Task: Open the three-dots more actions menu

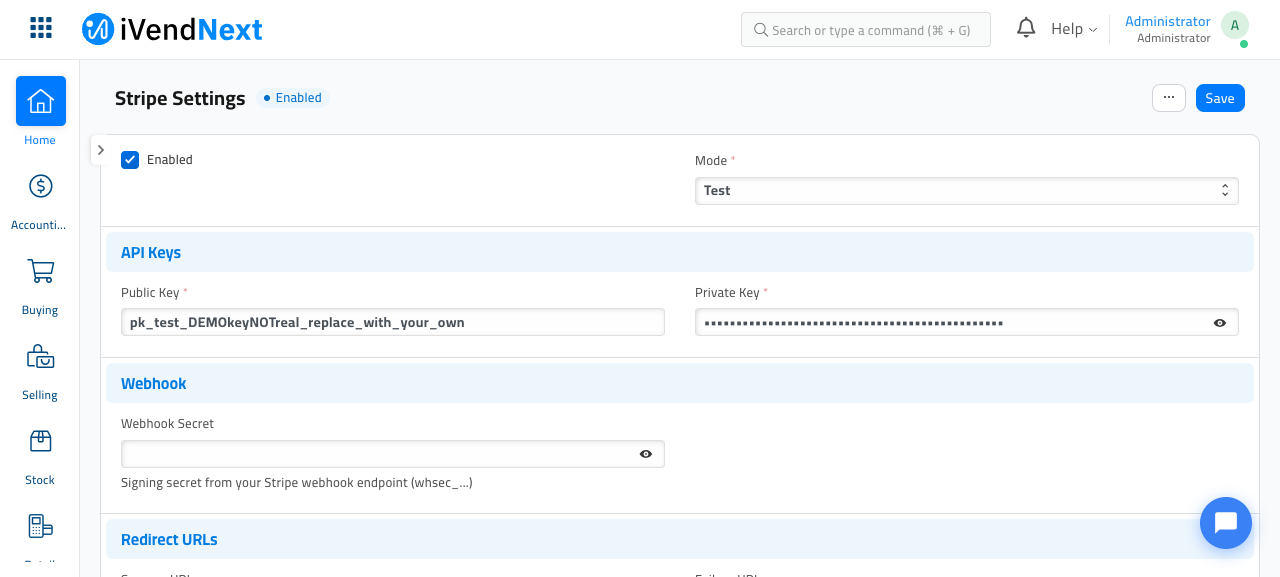Action: (1169, 98)
